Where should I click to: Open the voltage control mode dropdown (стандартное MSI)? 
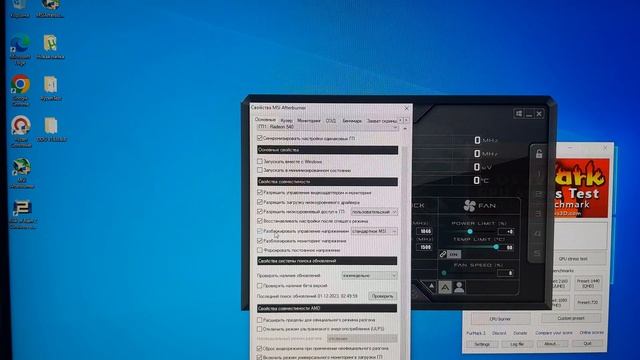tap(374, 231)
